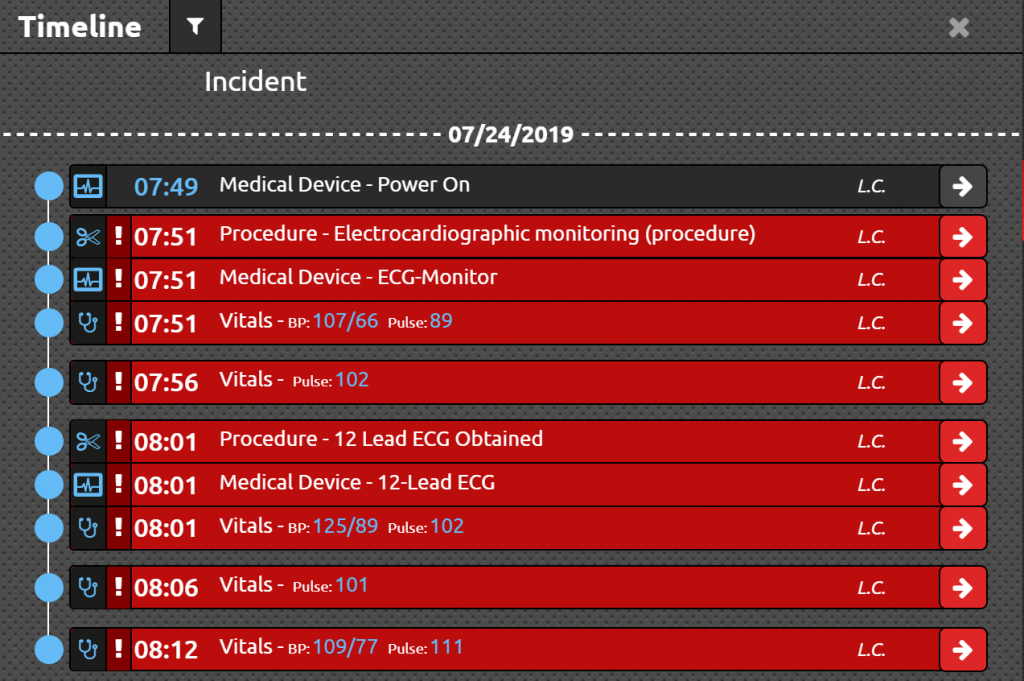Image resolution: width=1024 pixels, height=681 pixels.
Task: Click stethoscope icon on 08:12 Vitals entry
Action: click(x=89, y=649)
